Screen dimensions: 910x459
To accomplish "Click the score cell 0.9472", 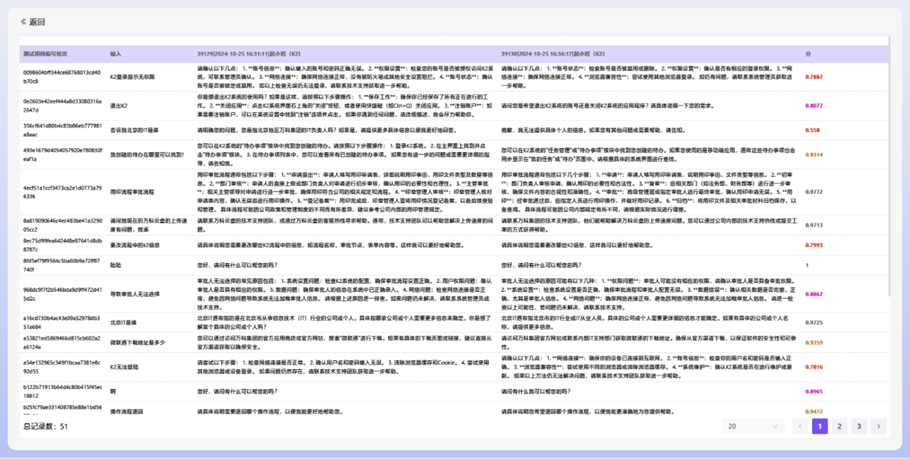I will (814, 411).
